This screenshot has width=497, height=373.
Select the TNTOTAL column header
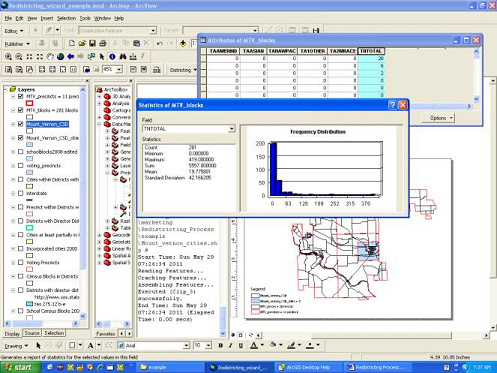371,51
